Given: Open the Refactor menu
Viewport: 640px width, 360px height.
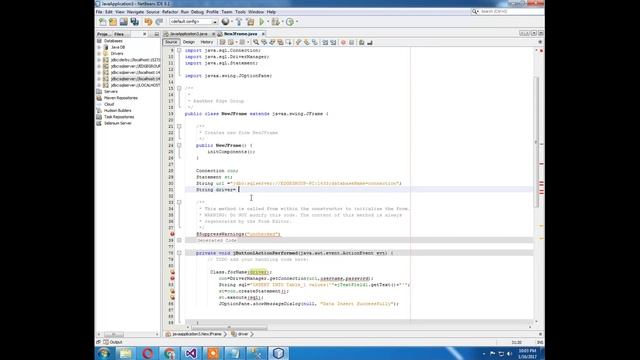Looking at the screenshot, I should 170,12.
